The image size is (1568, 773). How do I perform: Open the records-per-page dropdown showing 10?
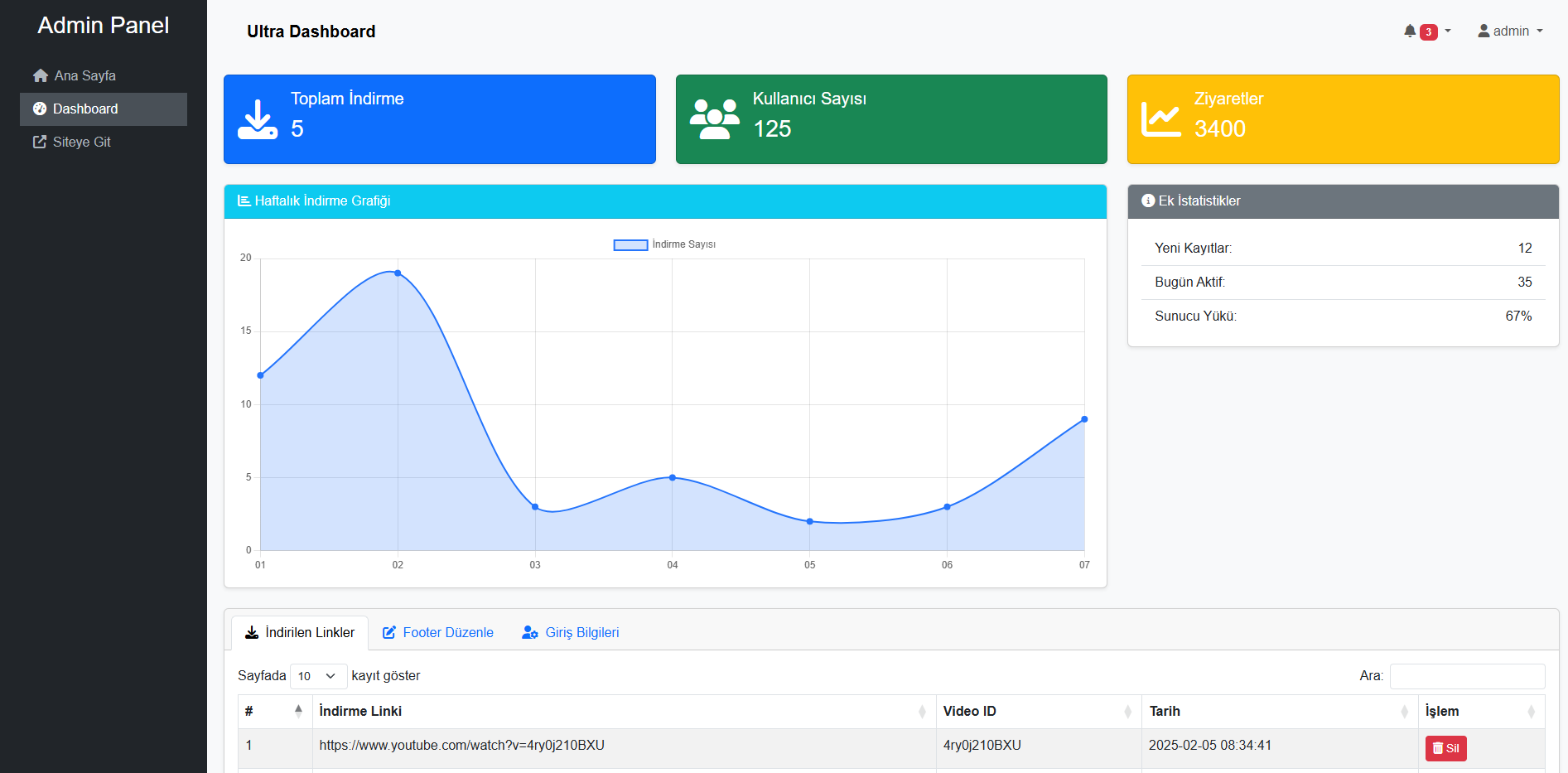point(318,676)
